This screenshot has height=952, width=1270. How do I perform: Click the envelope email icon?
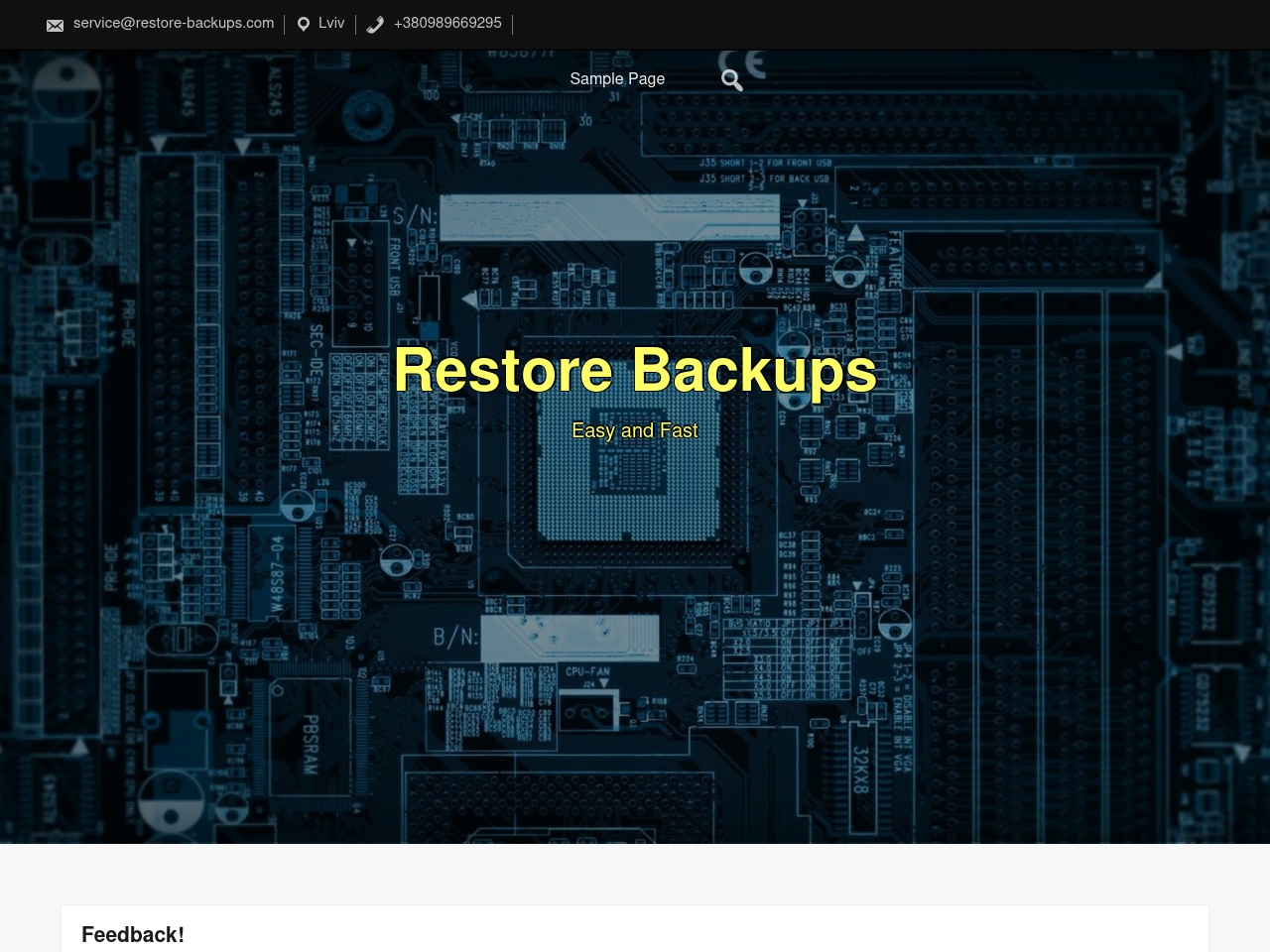[x=55, y=25]
